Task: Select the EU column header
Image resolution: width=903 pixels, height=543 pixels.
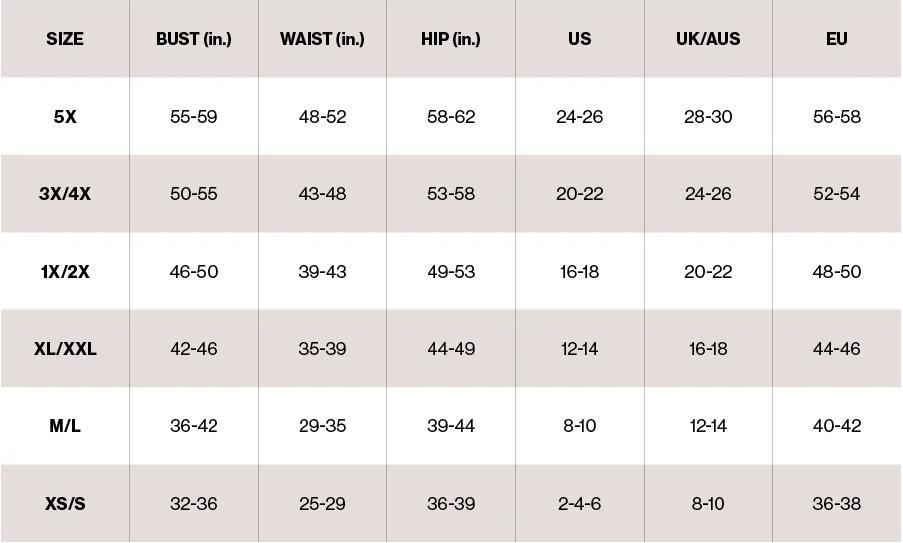Action: (837, 39)
